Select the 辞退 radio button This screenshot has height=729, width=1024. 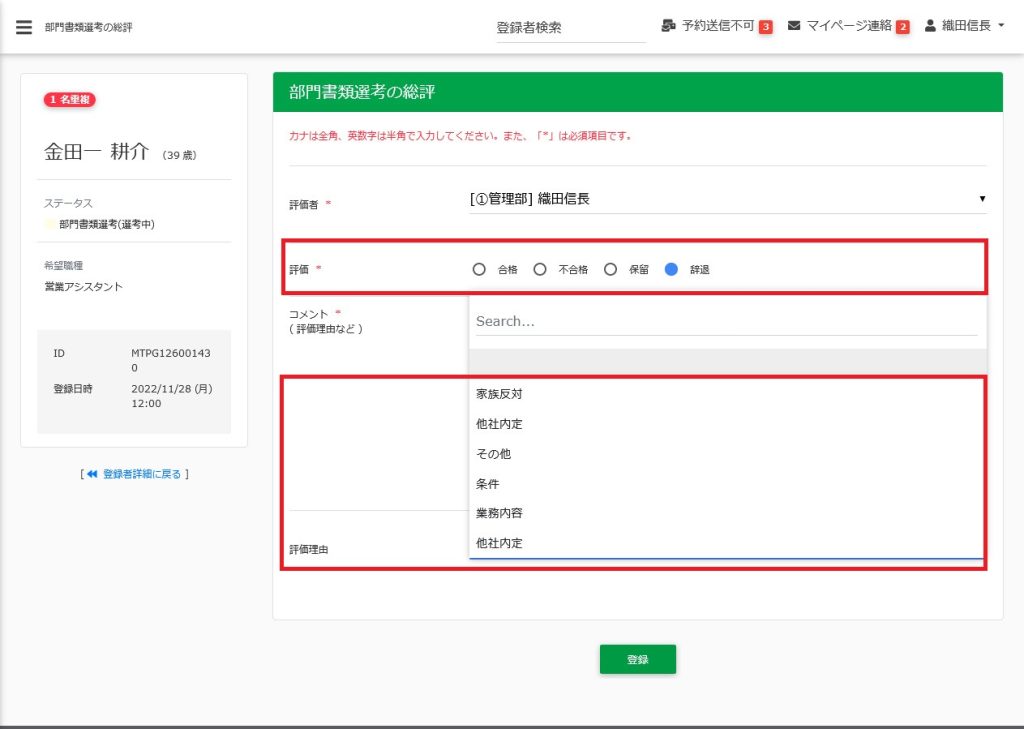[671, 269]
